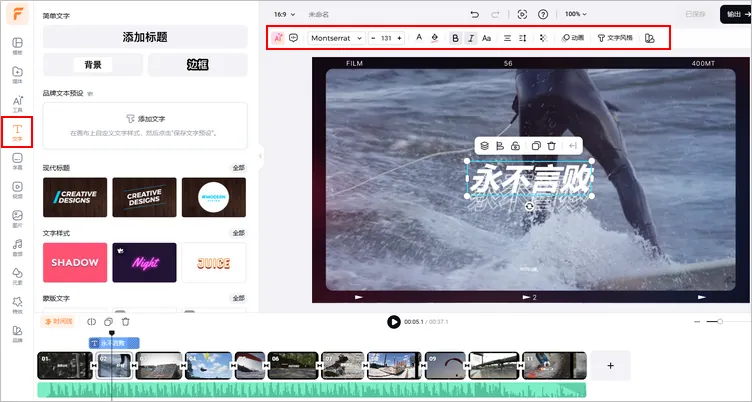The height and width of the screenshot is (402, 752).
Task: Click the 输出 export button
Action: (x=736, y=14)
